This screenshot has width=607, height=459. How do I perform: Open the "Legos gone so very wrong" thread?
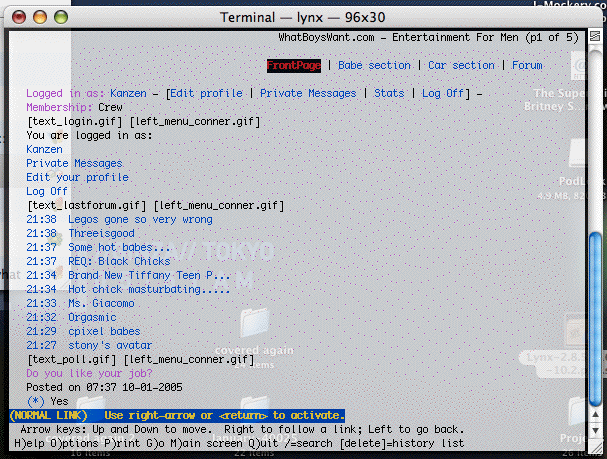click(x=140, y=219)
